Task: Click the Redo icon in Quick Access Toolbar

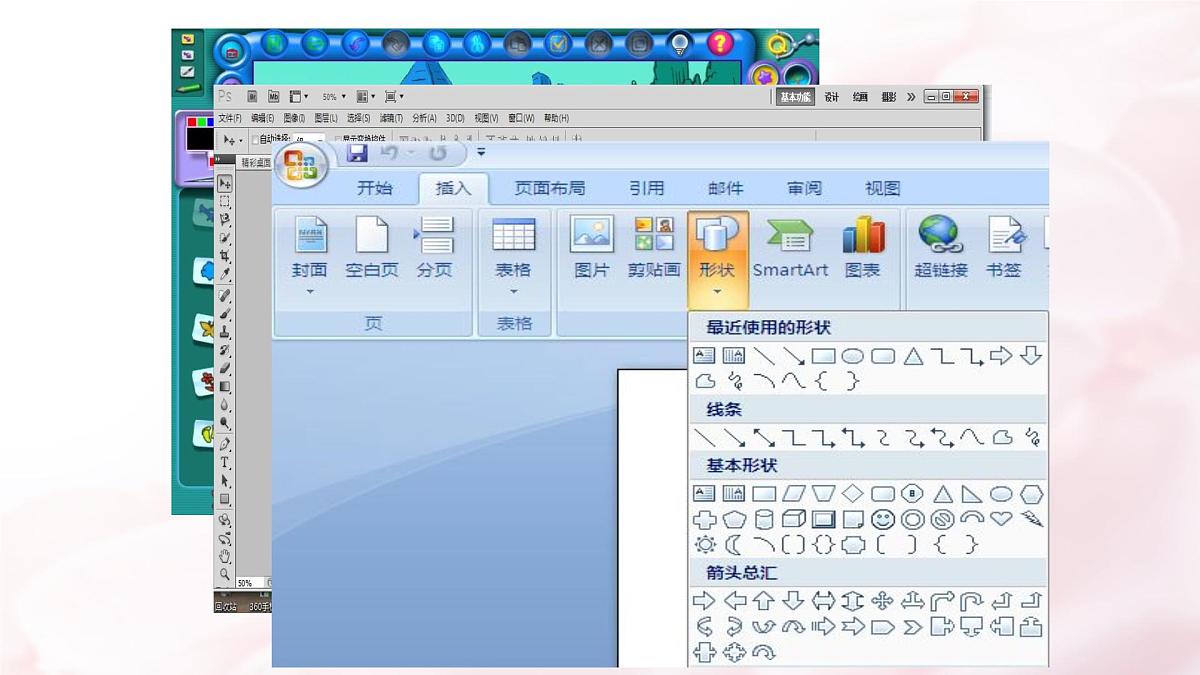Action: (438, 153)
